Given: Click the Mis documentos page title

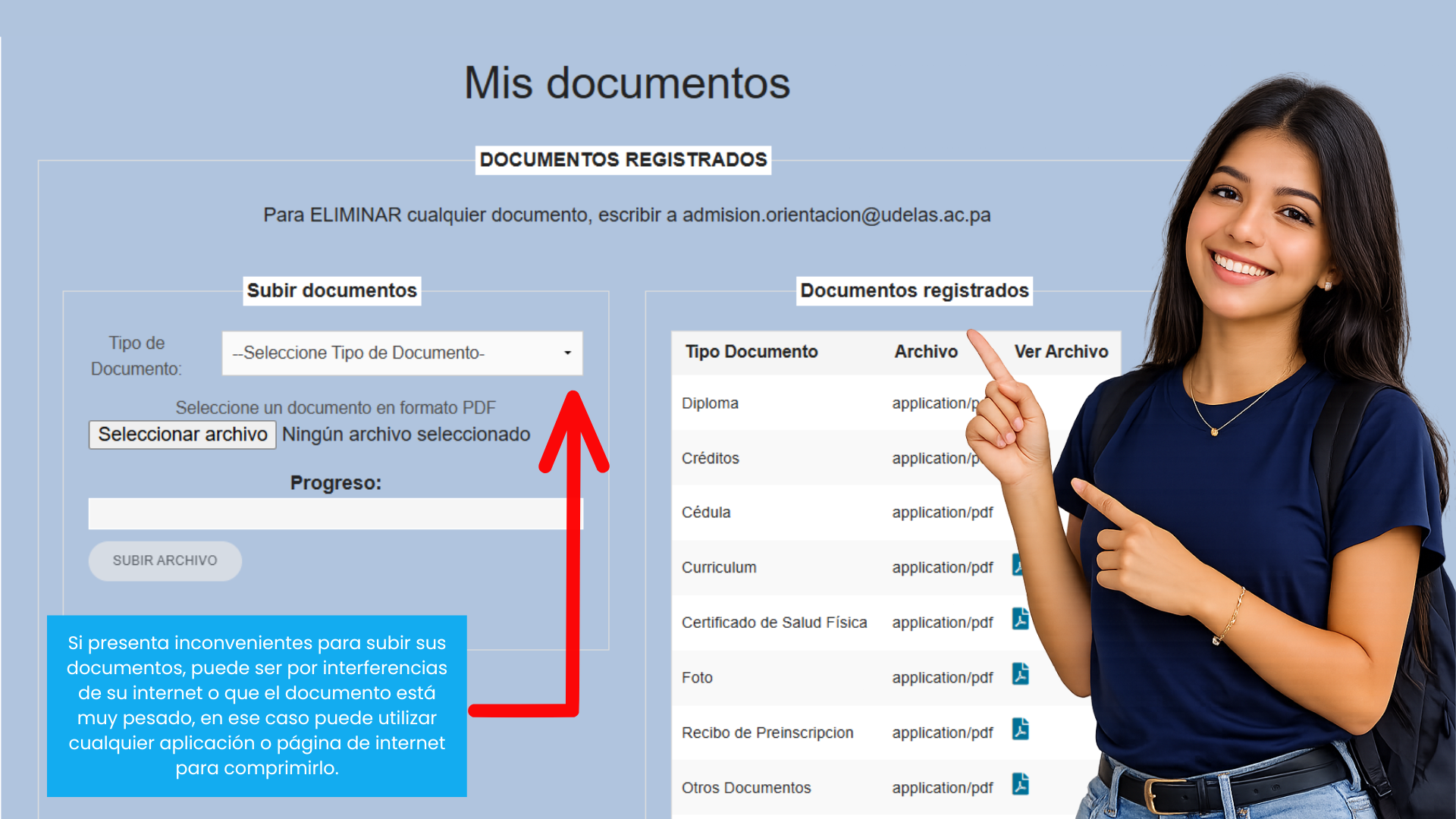Looking at the screenshot, I should (627, 83).
